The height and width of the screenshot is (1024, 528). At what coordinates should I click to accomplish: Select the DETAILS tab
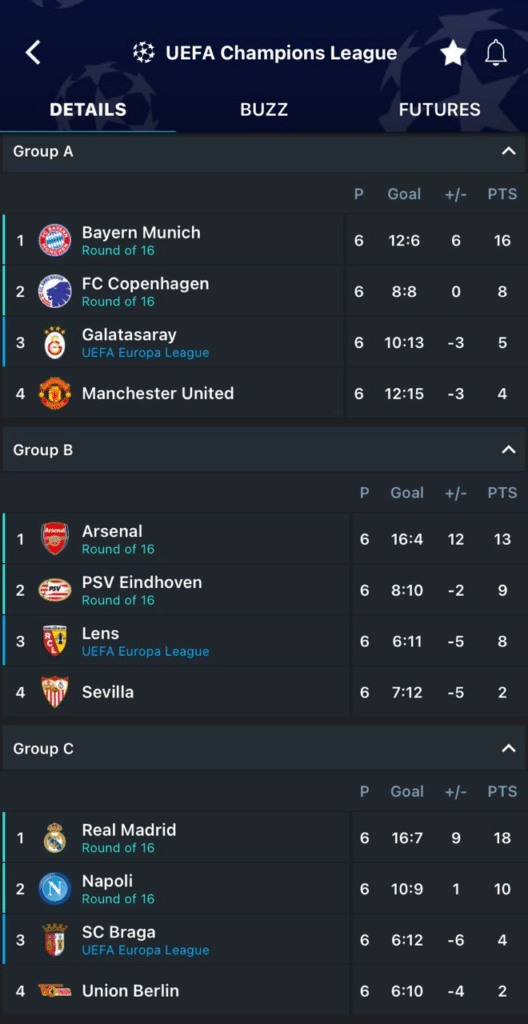88,110
